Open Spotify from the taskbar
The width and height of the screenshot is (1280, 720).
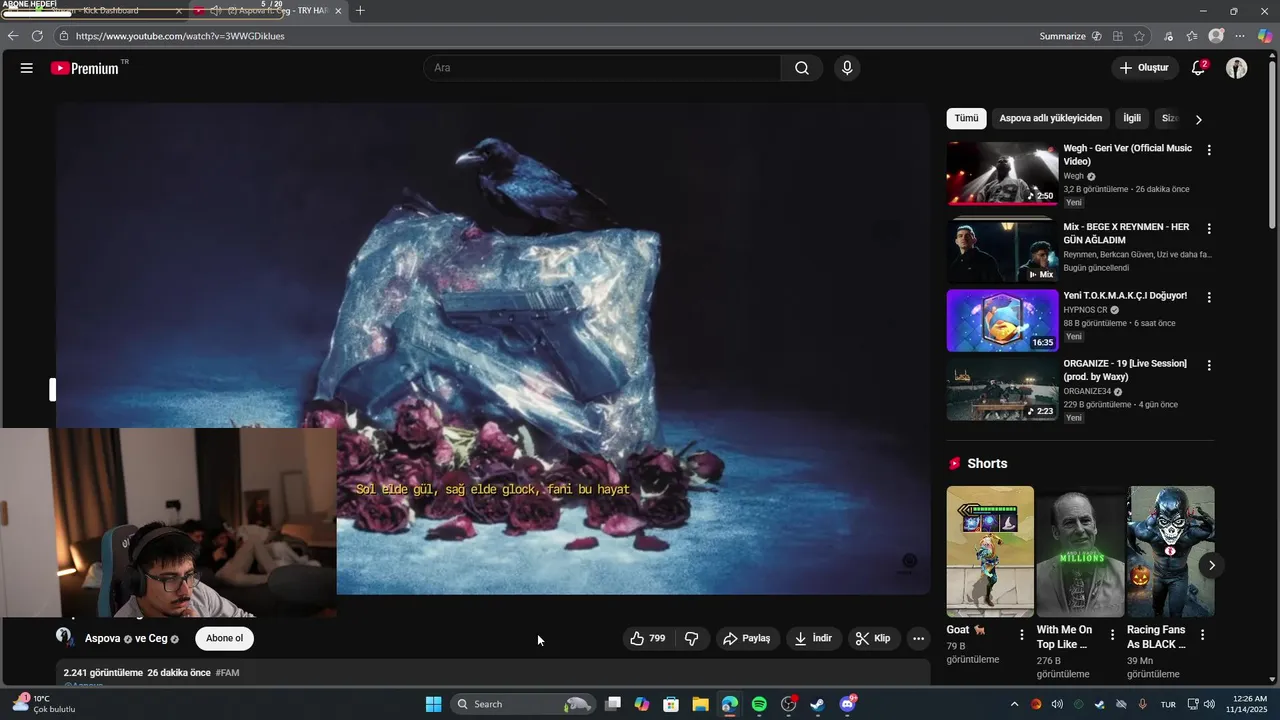pos(759,704)
